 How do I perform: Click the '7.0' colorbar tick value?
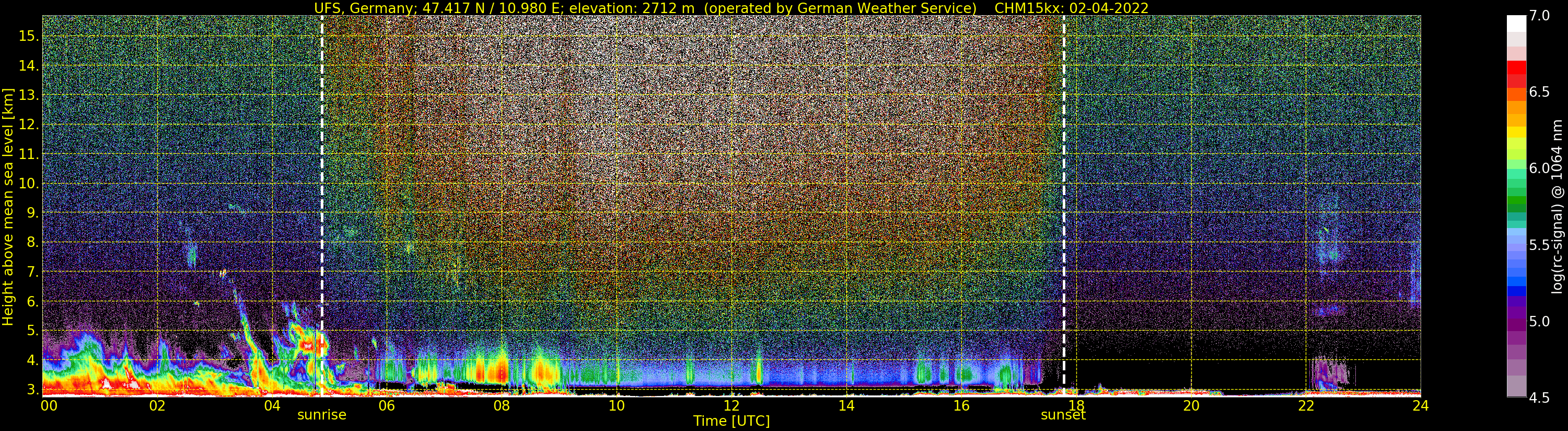(x=1539, y=16)
